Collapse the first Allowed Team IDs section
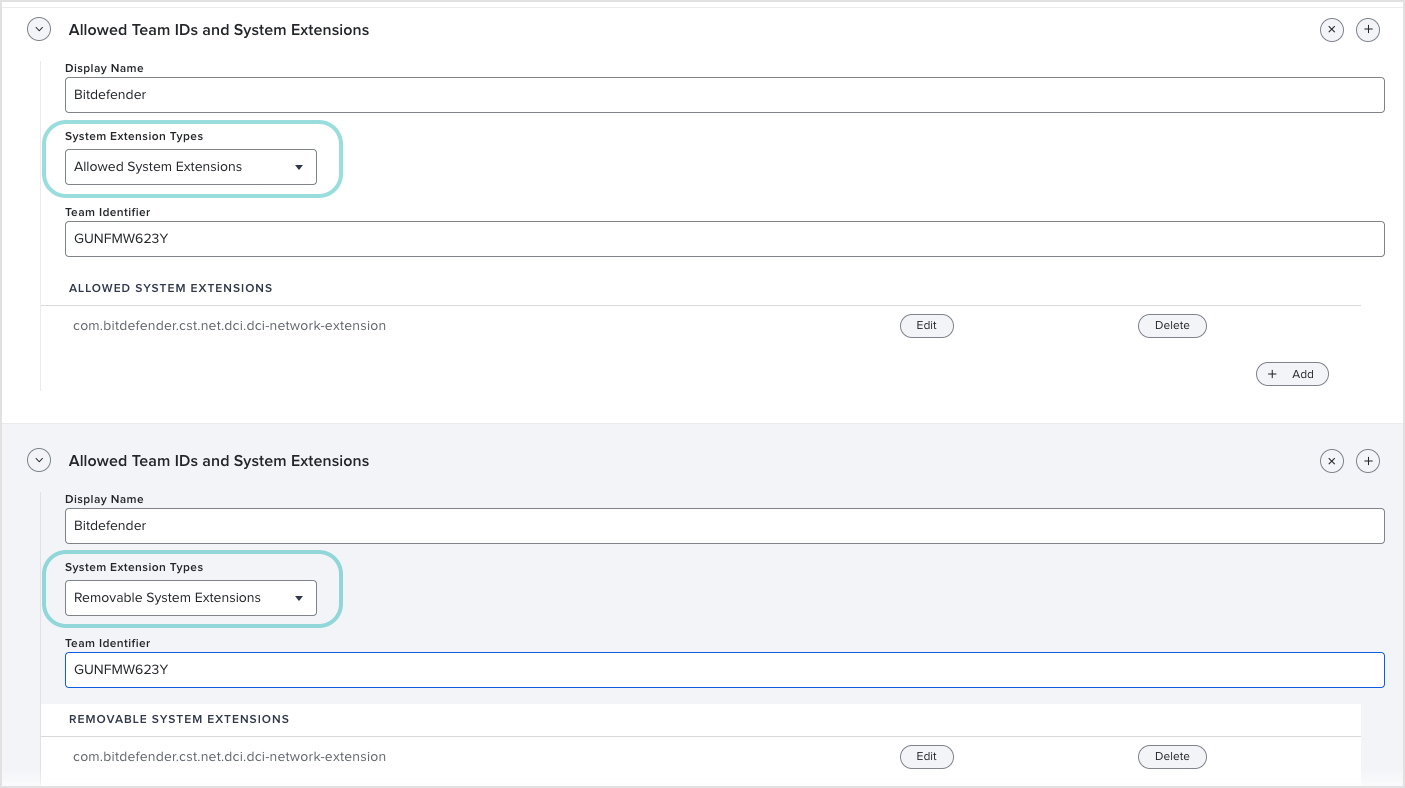 (38, 28)
